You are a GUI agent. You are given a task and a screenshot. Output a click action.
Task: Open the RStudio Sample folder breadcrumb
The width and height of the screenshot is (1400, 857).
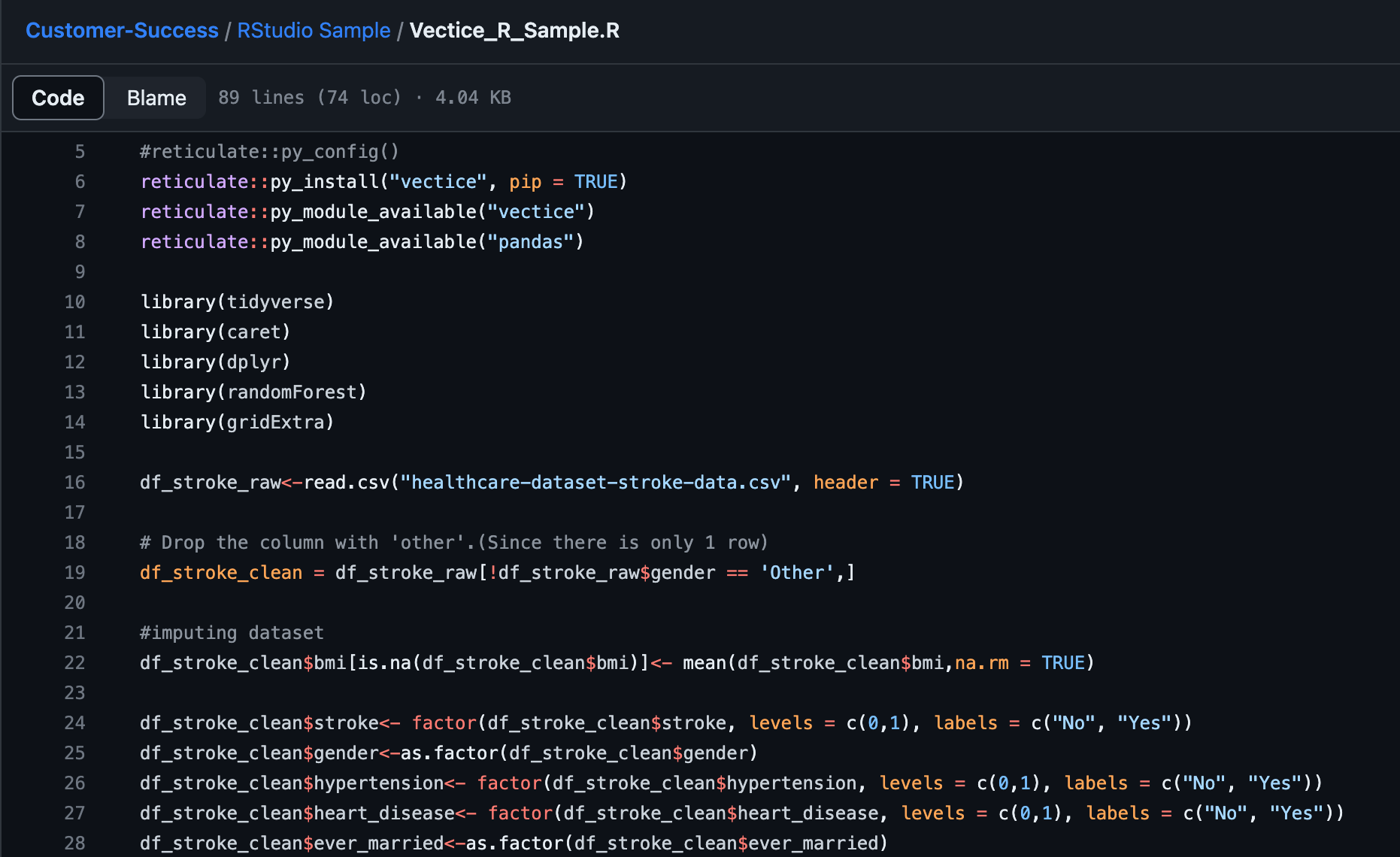pos(314,31)
